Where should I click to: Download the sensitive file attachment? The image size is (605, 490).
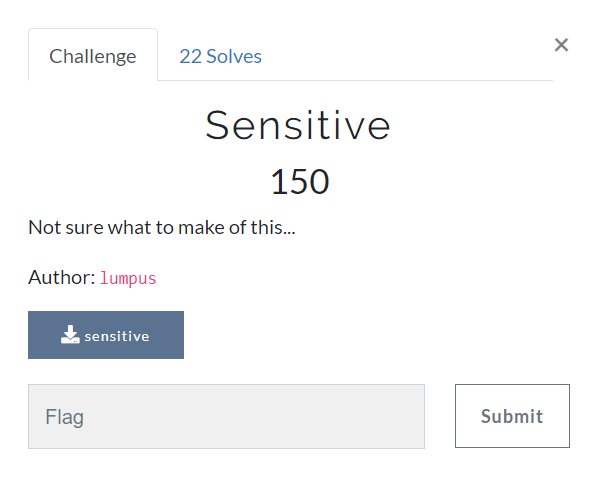pos(106,335)
